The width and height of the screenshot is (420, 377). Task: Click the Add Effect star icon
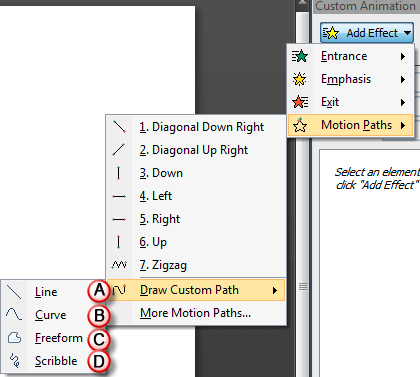pos(331,33)
